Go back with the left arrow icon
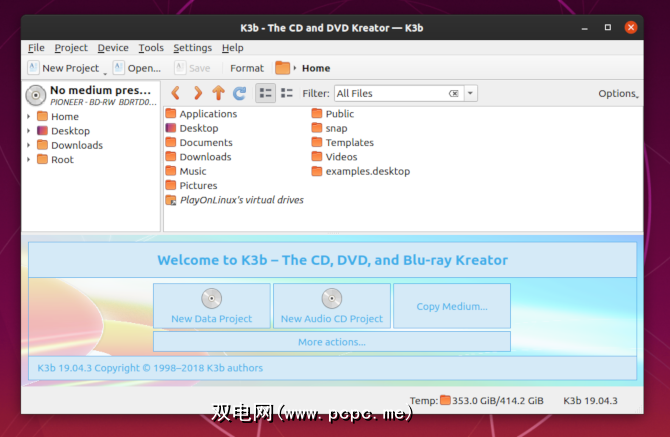The width and height of the screenshot is (670, 437). pyautogui.click(x=176, y=93)
